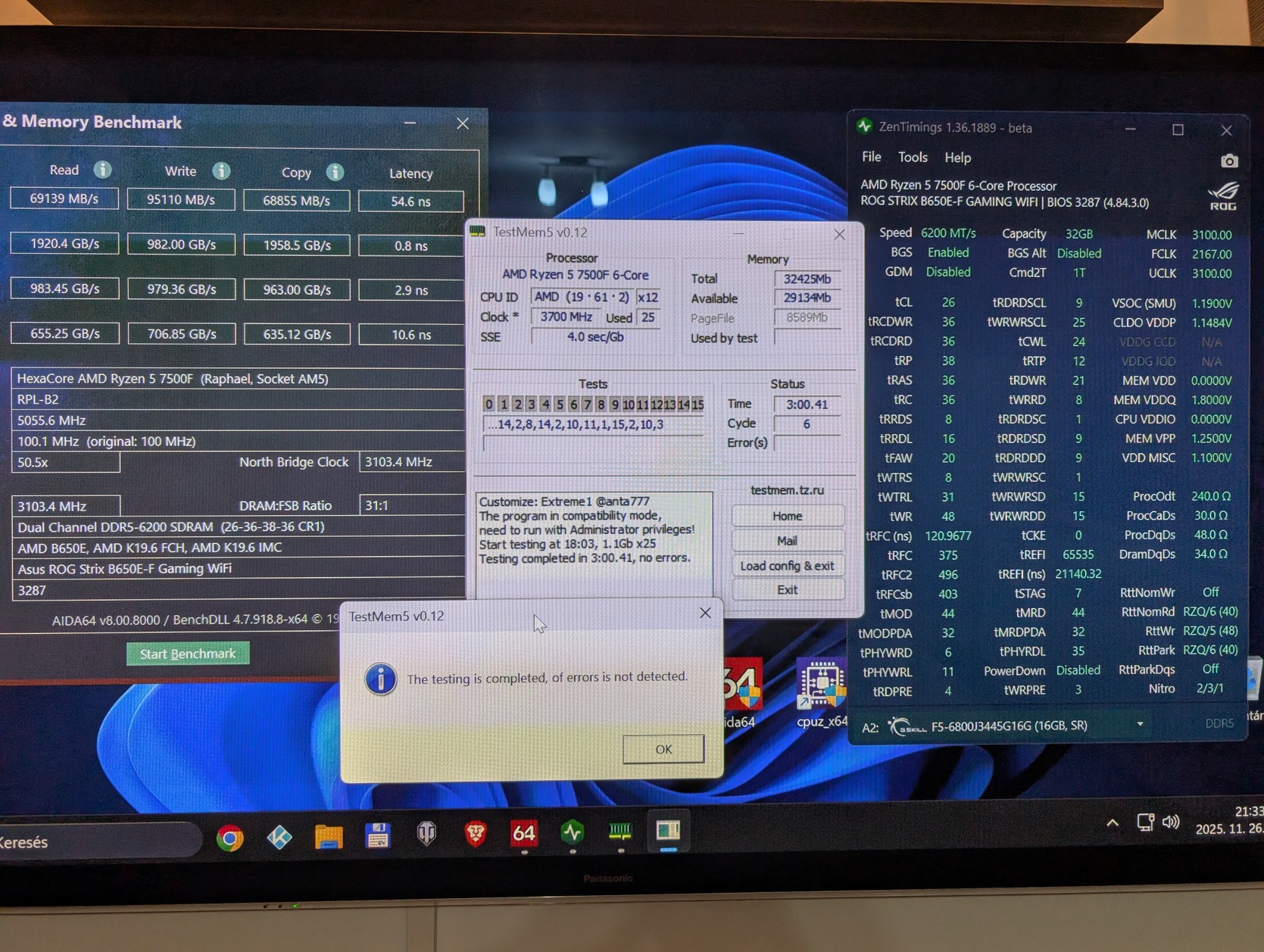Click the info icon next to Write
Image resolution: width=1264 pixels, height=952 pixels.
tap(221, 170)
